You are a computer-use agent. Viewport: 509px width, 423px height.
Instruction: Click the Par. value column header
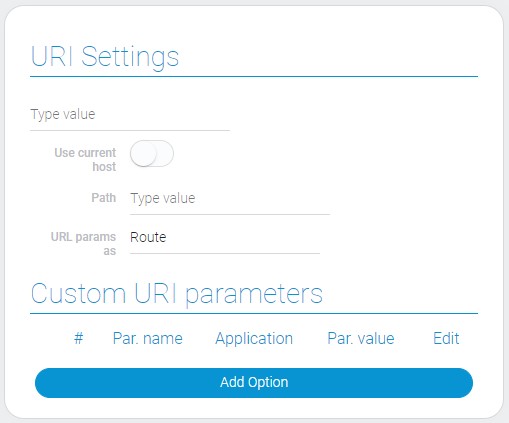click(361, 339)
